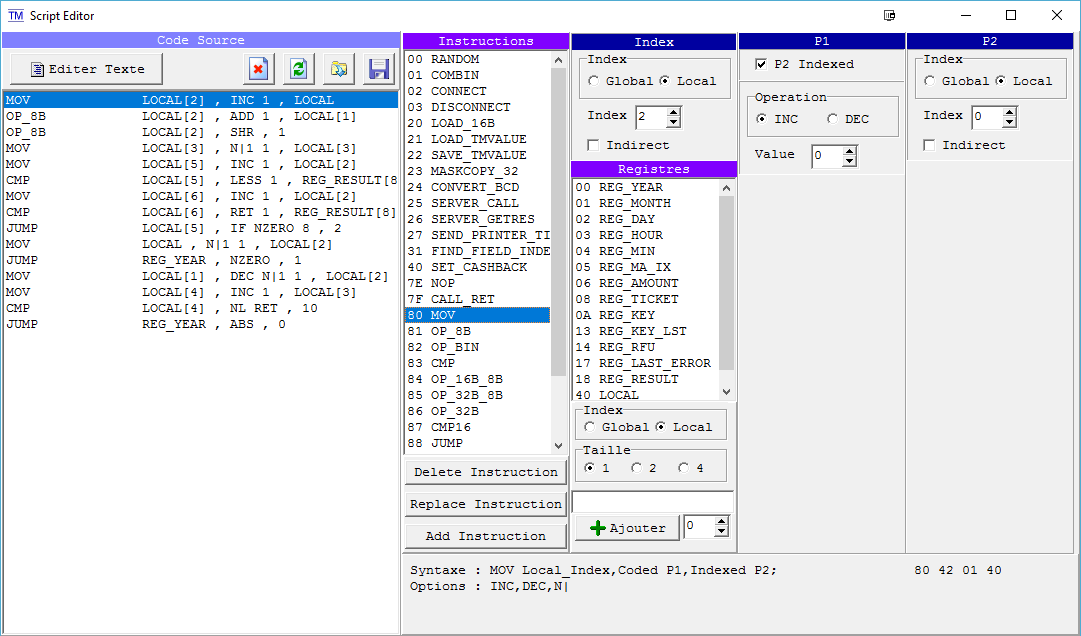Click the icon left of the minimize button
1081x636 pixels.
[x=890, y=16]
